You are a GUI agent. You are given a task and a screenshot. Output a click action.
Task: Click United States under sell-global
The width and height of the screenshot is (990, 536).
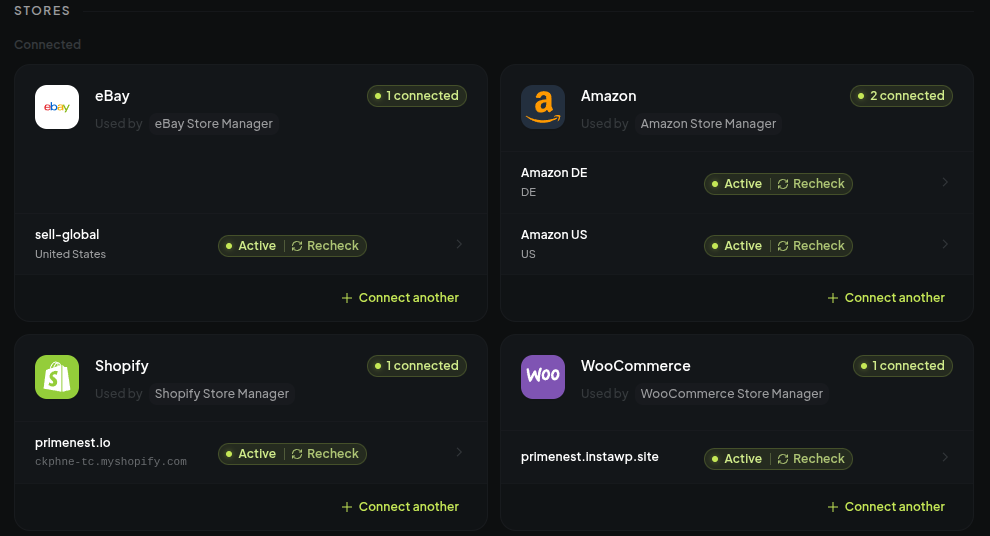pyautogui.click(x=70, y=254)
